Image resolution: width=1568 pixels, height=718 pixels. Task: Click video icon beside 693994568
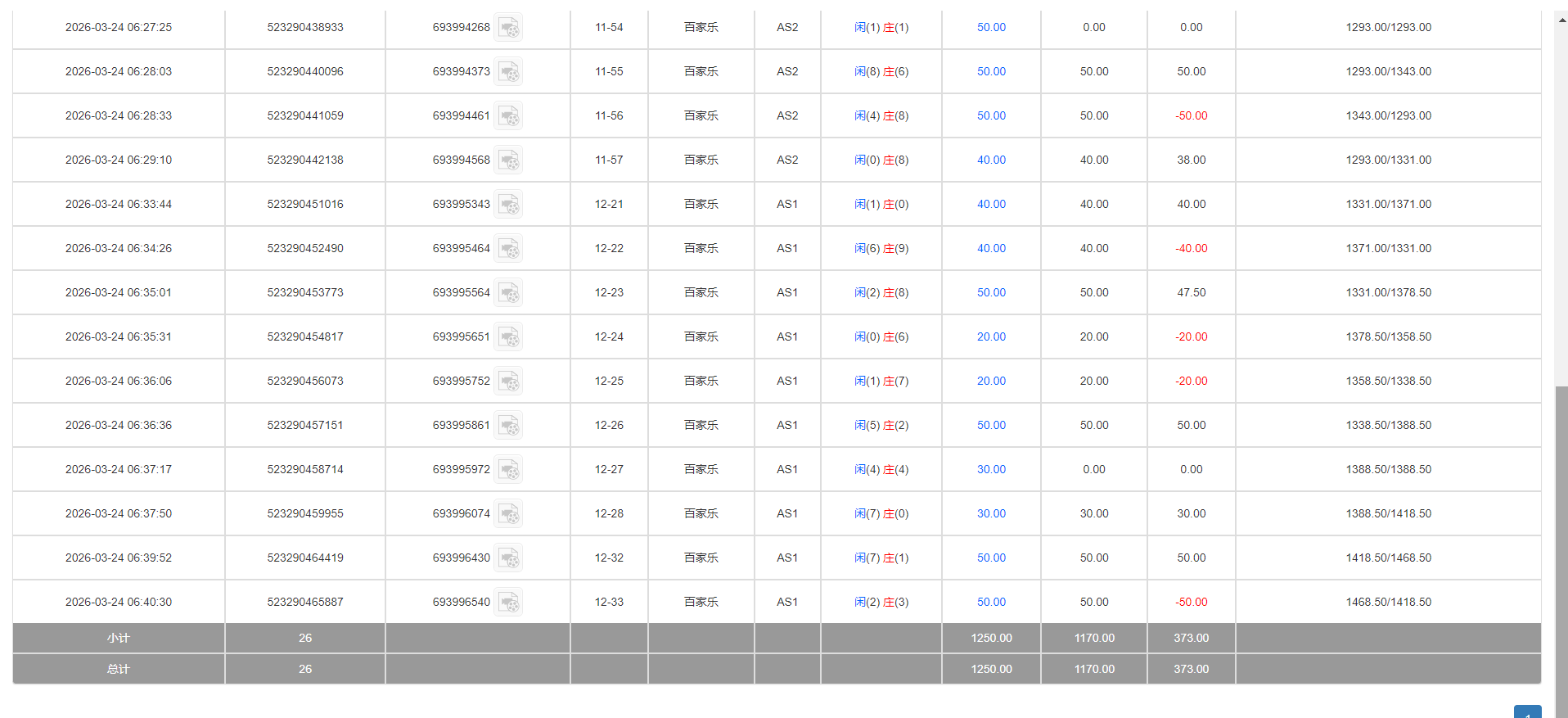pyautogui.click(x=508, y=160)
